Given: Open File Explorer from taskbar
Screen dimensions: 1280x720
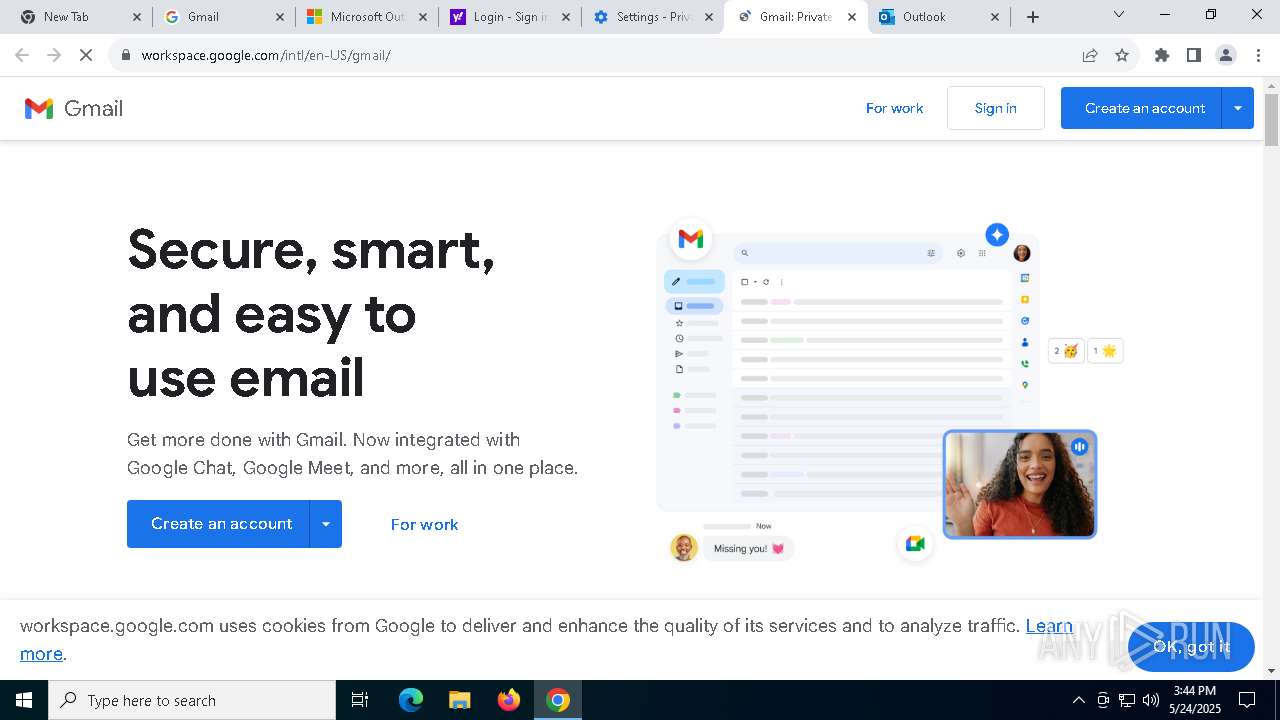Looking at the screenshot, I should click(459, 700).
